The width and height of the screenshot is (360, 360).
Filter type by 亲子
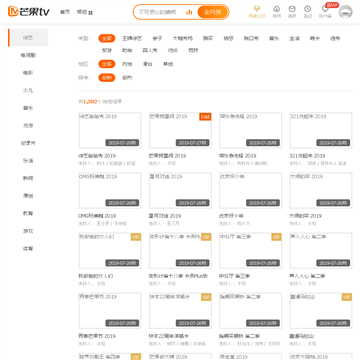pyautogui.click(x=157, y=38)
